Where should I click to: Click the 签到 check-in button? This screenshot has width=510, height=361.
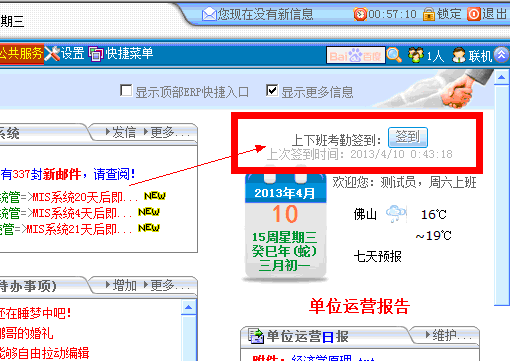[408, 137]
